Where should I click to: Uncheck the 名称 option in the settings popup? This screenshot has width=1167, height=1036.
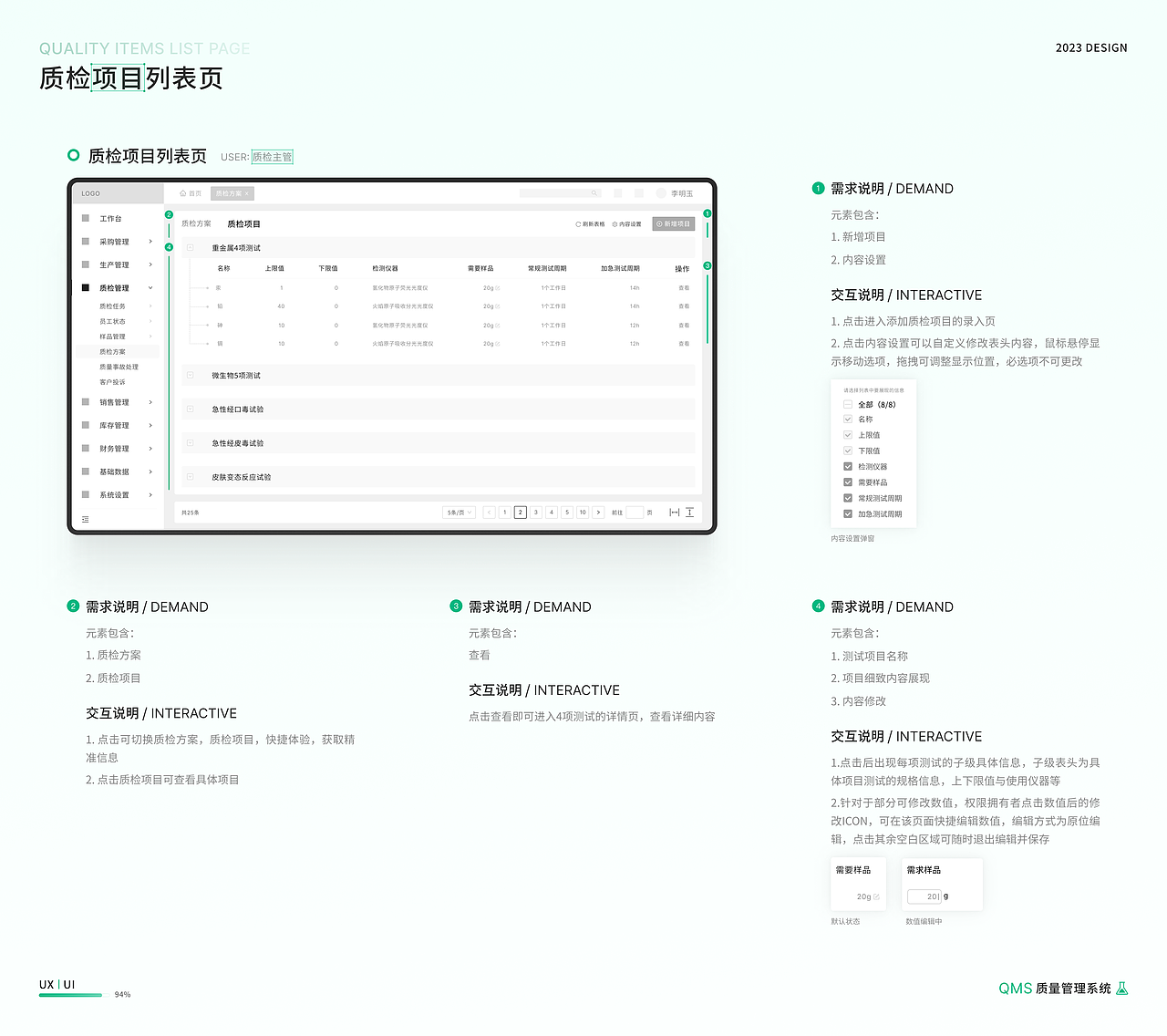848,419
